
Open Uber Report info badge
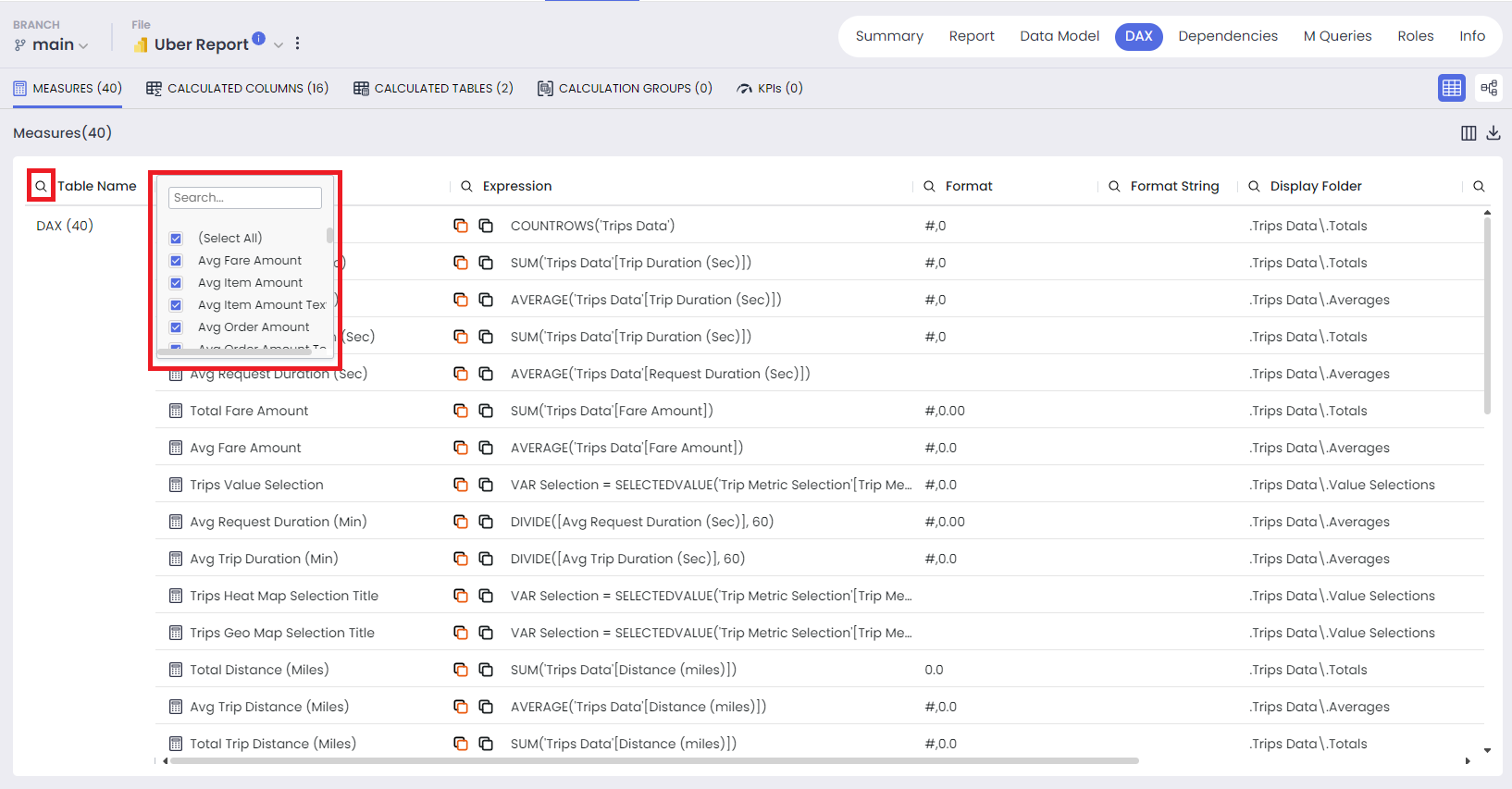click(259, 38)
